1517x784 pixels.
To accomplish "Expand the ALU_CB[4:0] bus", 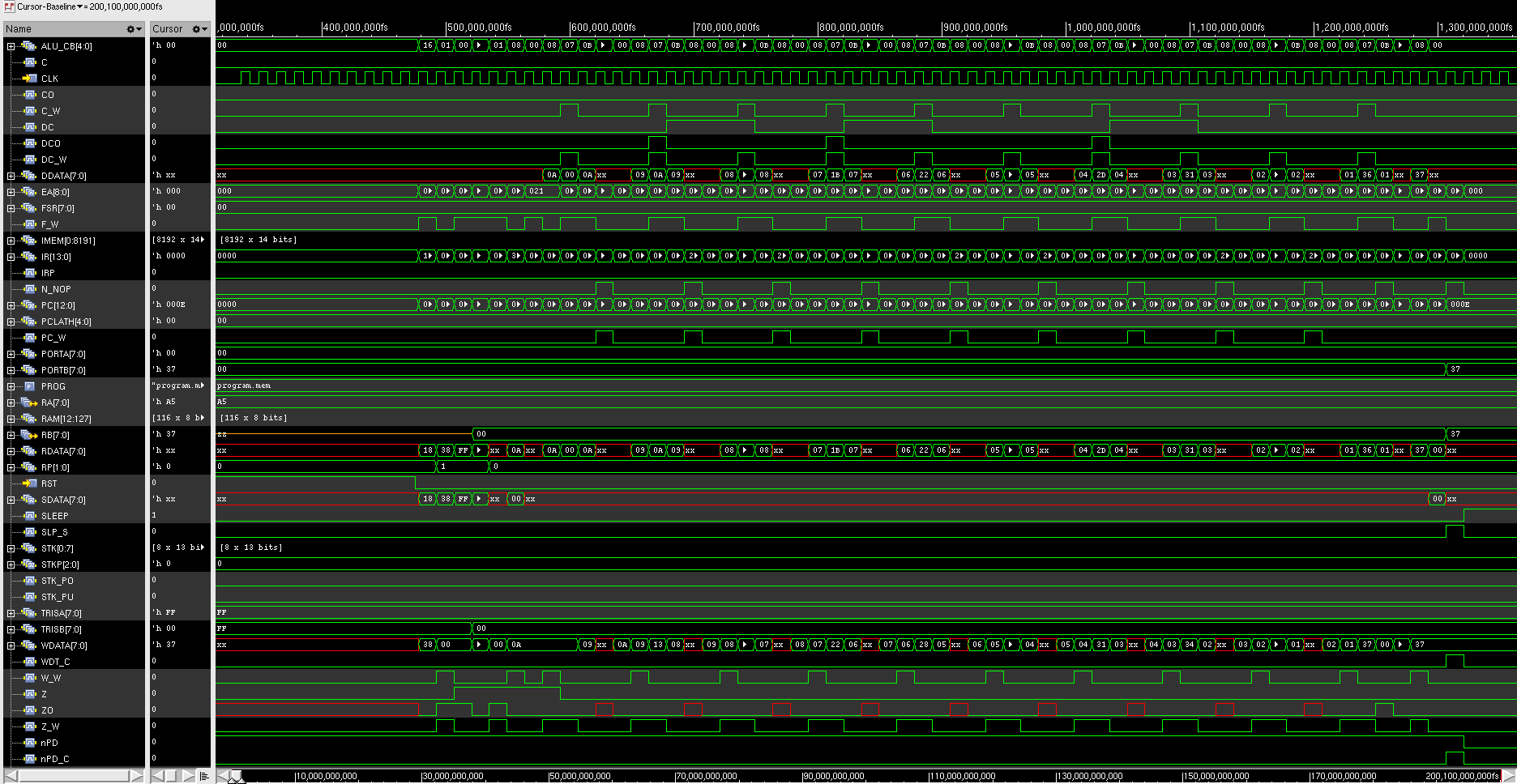I will [x=11, y=46].
